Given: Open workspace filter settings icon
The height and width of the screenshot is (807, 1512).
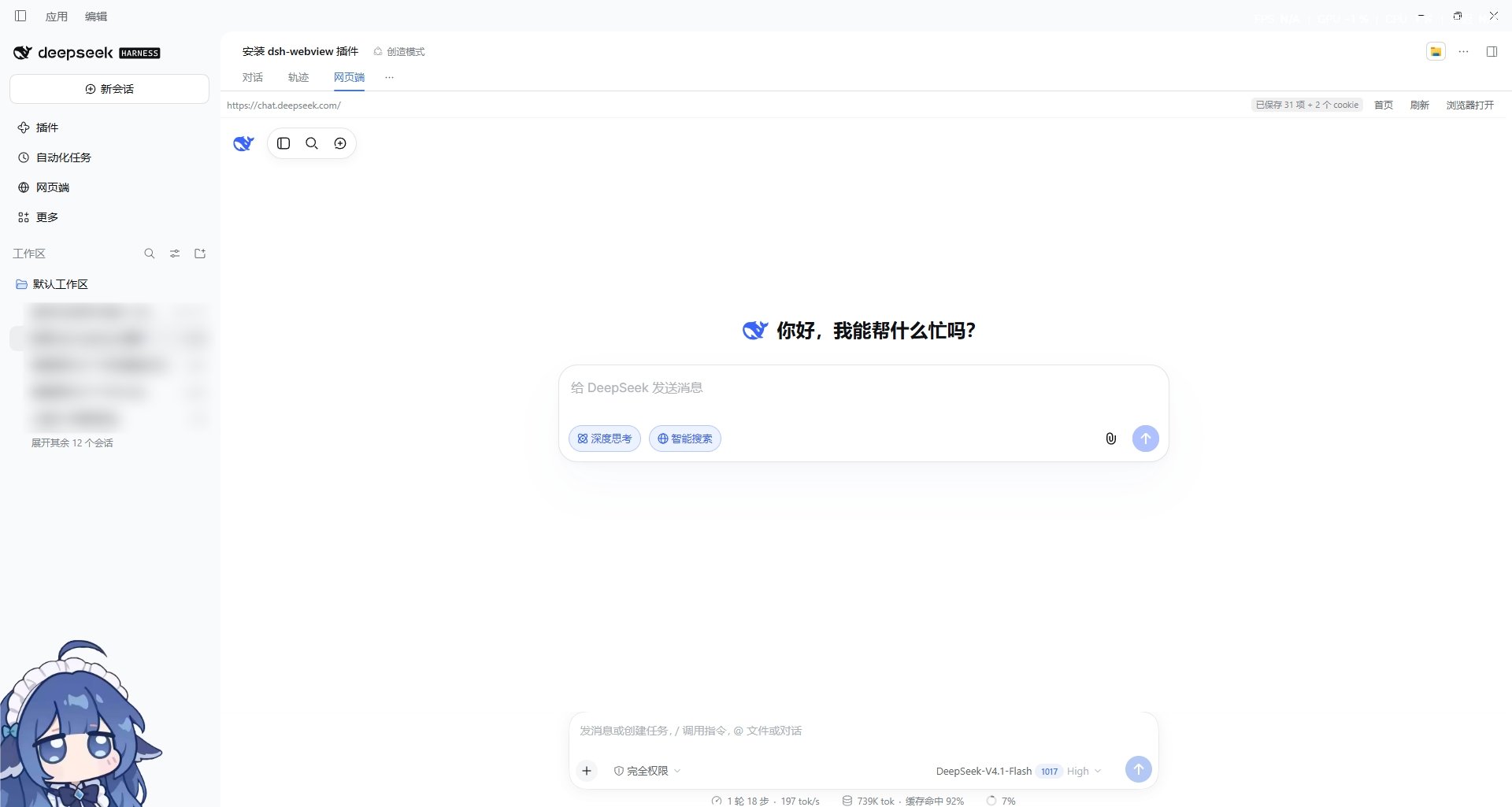Looking at the screenshot, I should [175, 254].
